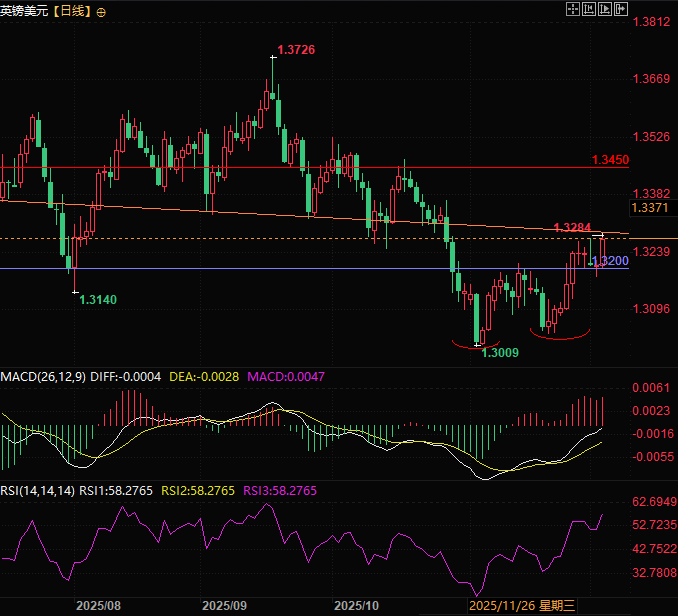Select the 1.3450 horizontal resistance line label
Image resolution: width=678 pixels, height=616 pixels.
point(609,160)
